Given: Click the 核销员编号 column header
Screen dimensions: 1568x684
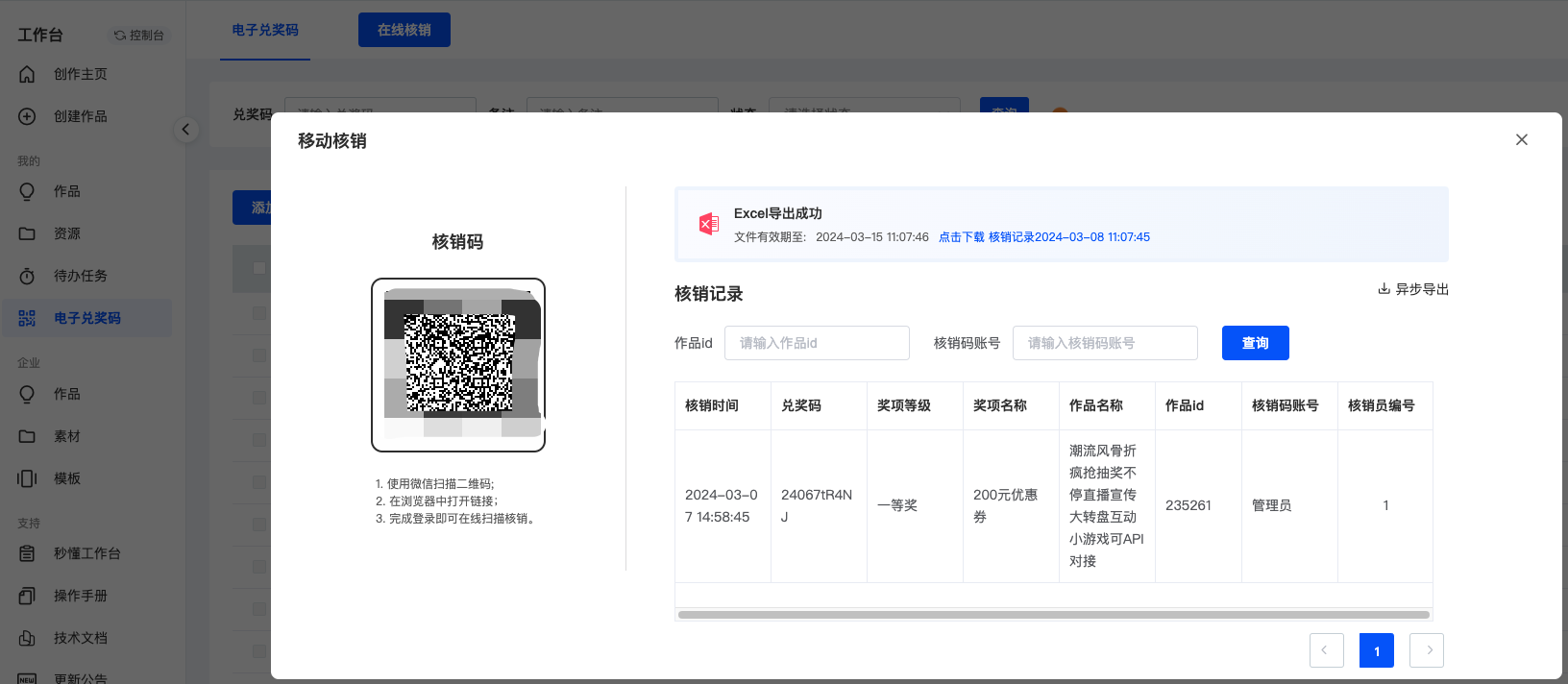Looking at the screenshot, I should pos(1385,405).
